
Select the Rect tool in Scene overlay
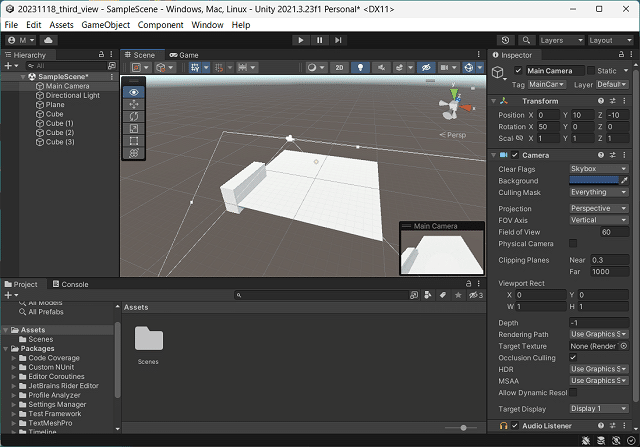(133, 141)
